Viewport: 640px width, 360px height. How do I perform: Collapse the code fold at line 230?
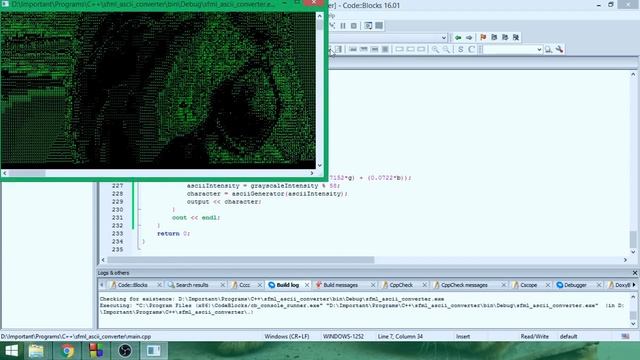[140, 209]
